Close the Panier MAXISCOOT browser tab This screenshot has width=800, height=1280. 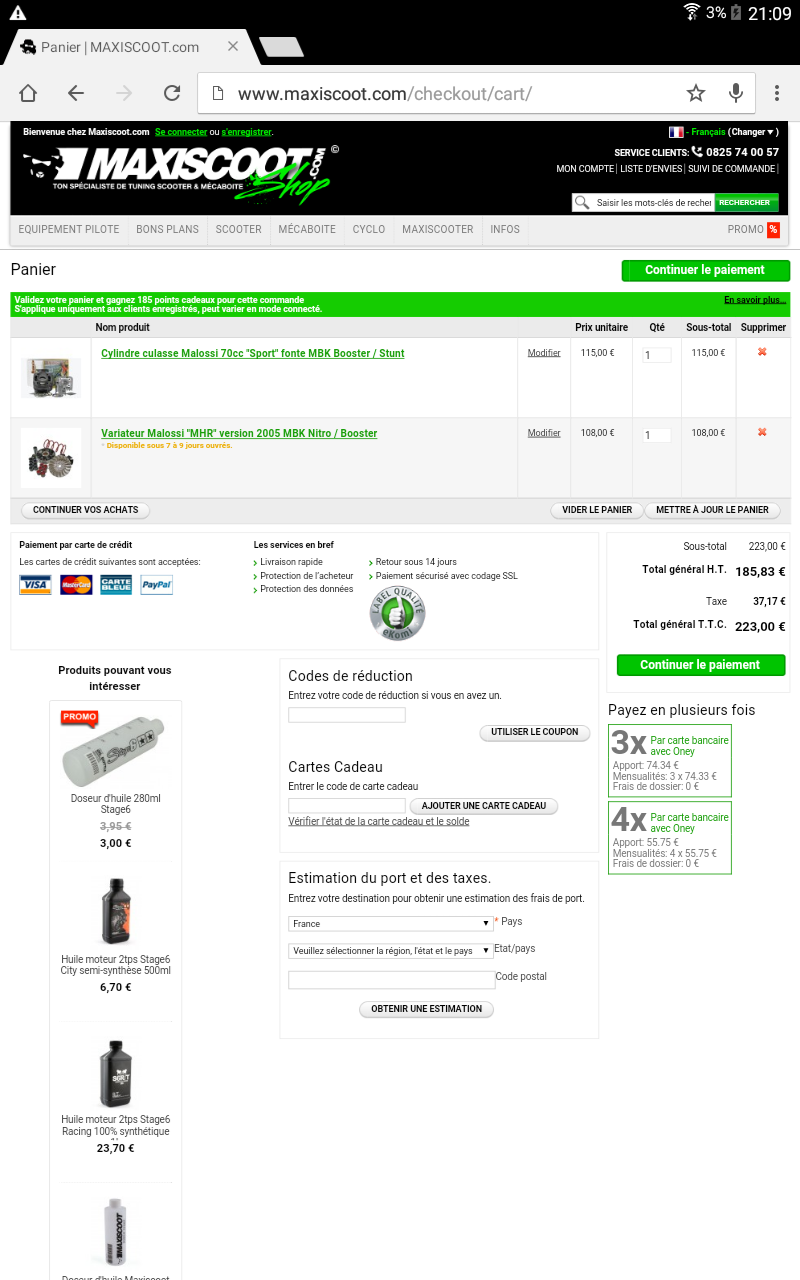point(233,46)
